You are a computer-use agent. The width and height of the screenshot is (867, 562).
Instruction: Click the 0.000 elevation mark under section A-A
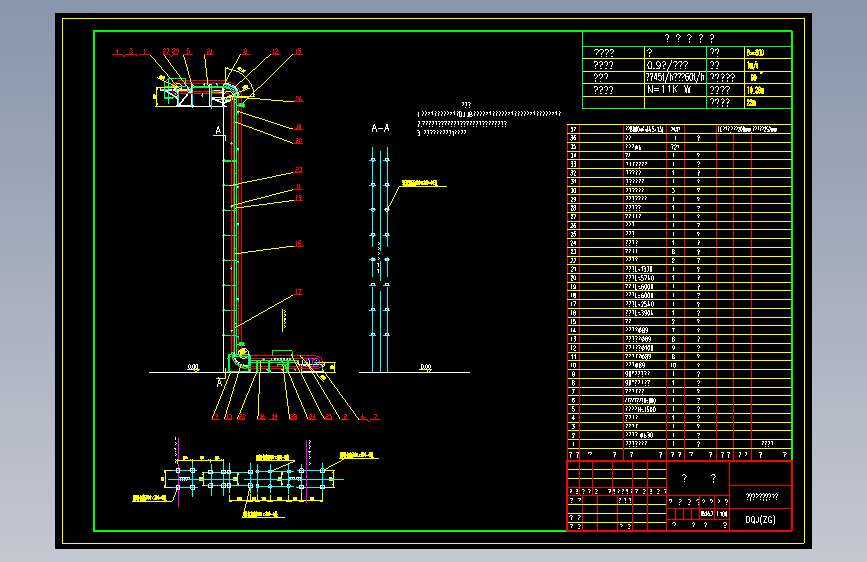426,367
